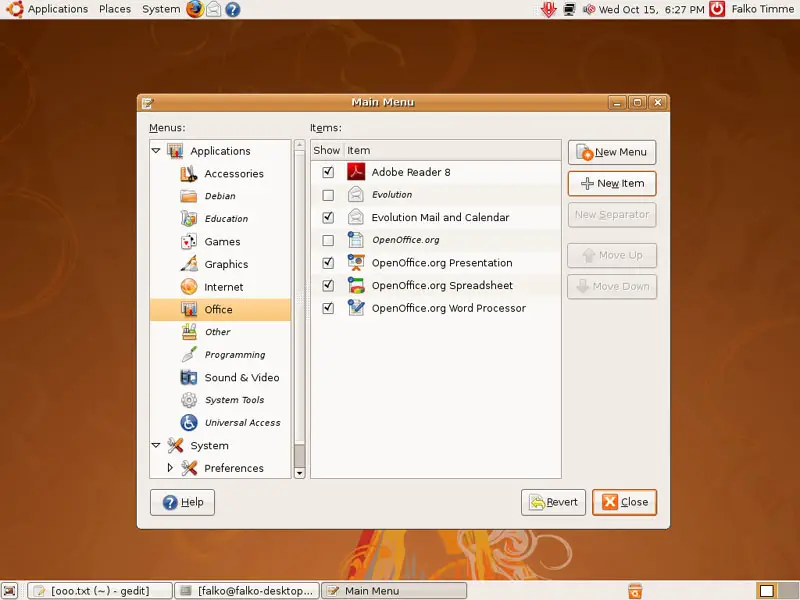The height and width of the screenshot is (600, 800).
Task: Open the Evolution mail icon in top panel
Action: pos(213,9)
